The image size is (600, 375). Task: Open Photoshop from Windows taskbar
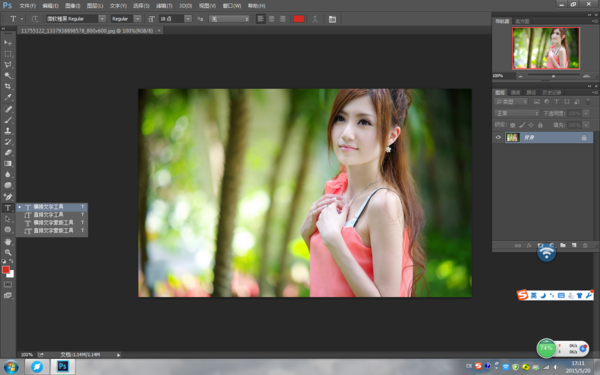[63, 366]
